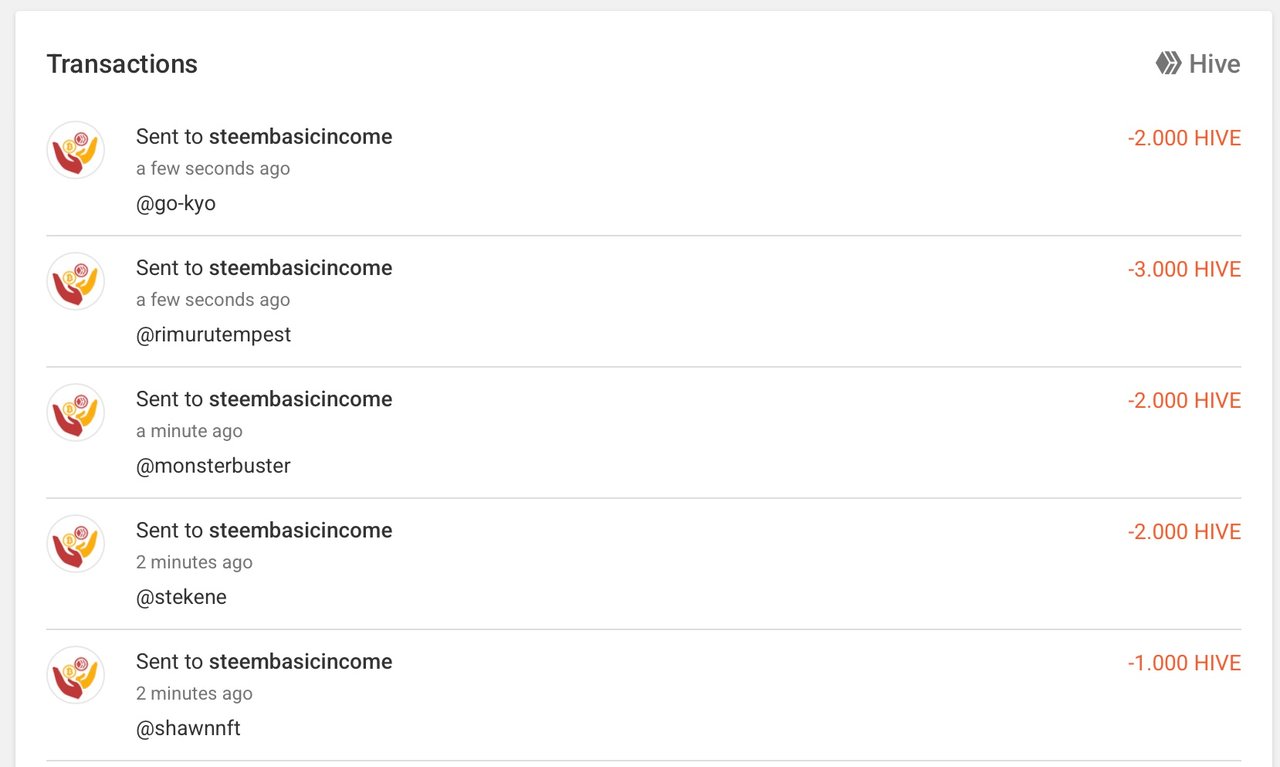Open steembasicincome link in the @monsterbuster transaction
Image resolution: width=1280 pixels, height=767 pixels.
point(300,399)
